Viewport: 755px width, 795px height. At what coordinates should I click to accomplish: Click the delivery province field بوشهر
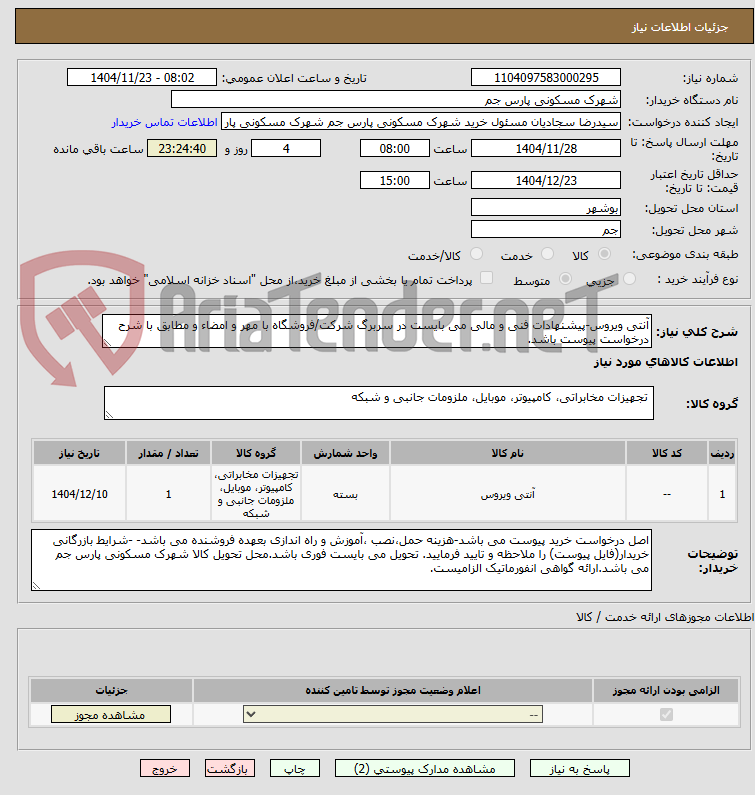(x=546, y=207)
